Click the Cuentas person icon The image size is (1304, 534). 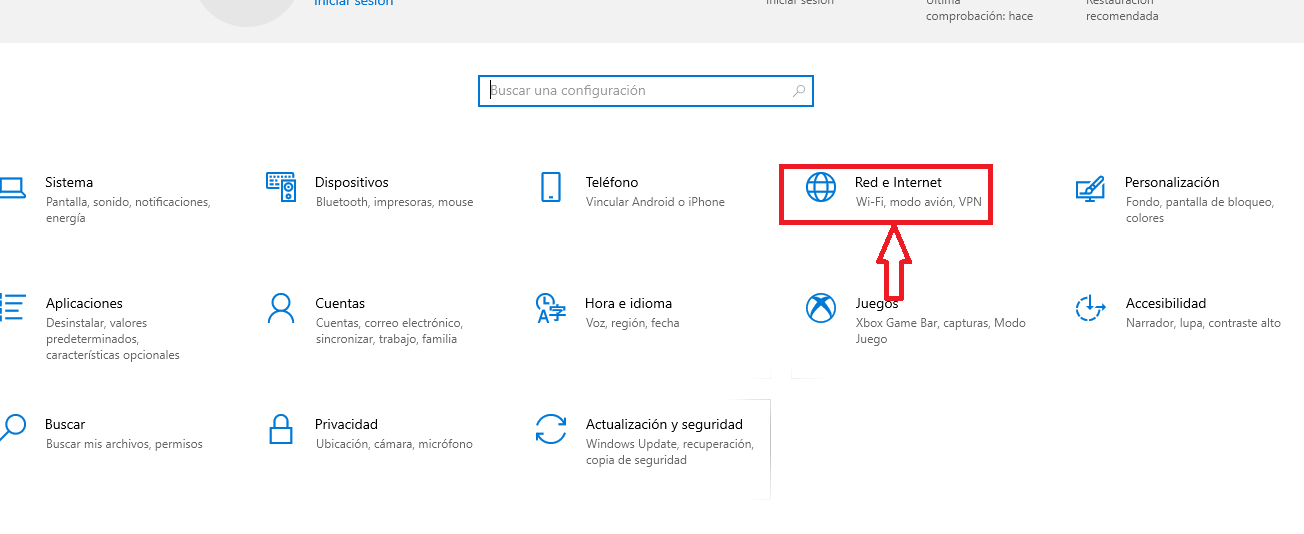click(281, 308)
